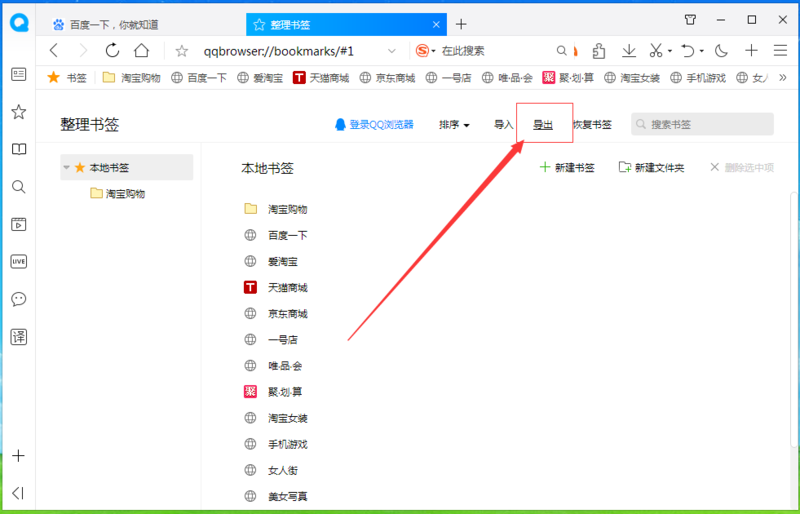Select 爱淘宝 in bookmark list

pyautogui.click(x=270, y=261)
